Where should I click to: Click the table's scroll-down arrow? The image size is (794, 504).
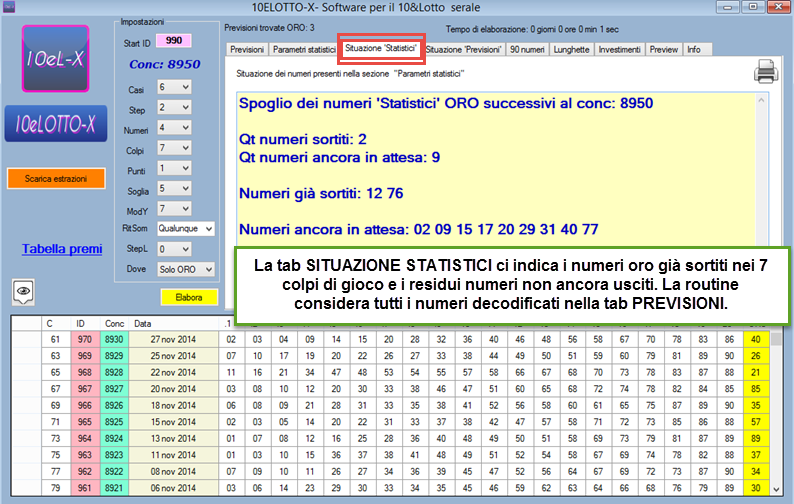(776, 489)
